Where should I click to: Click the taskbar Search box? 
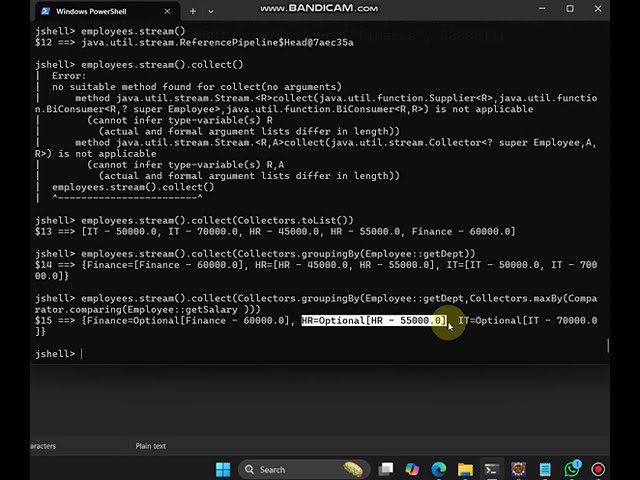304,469
